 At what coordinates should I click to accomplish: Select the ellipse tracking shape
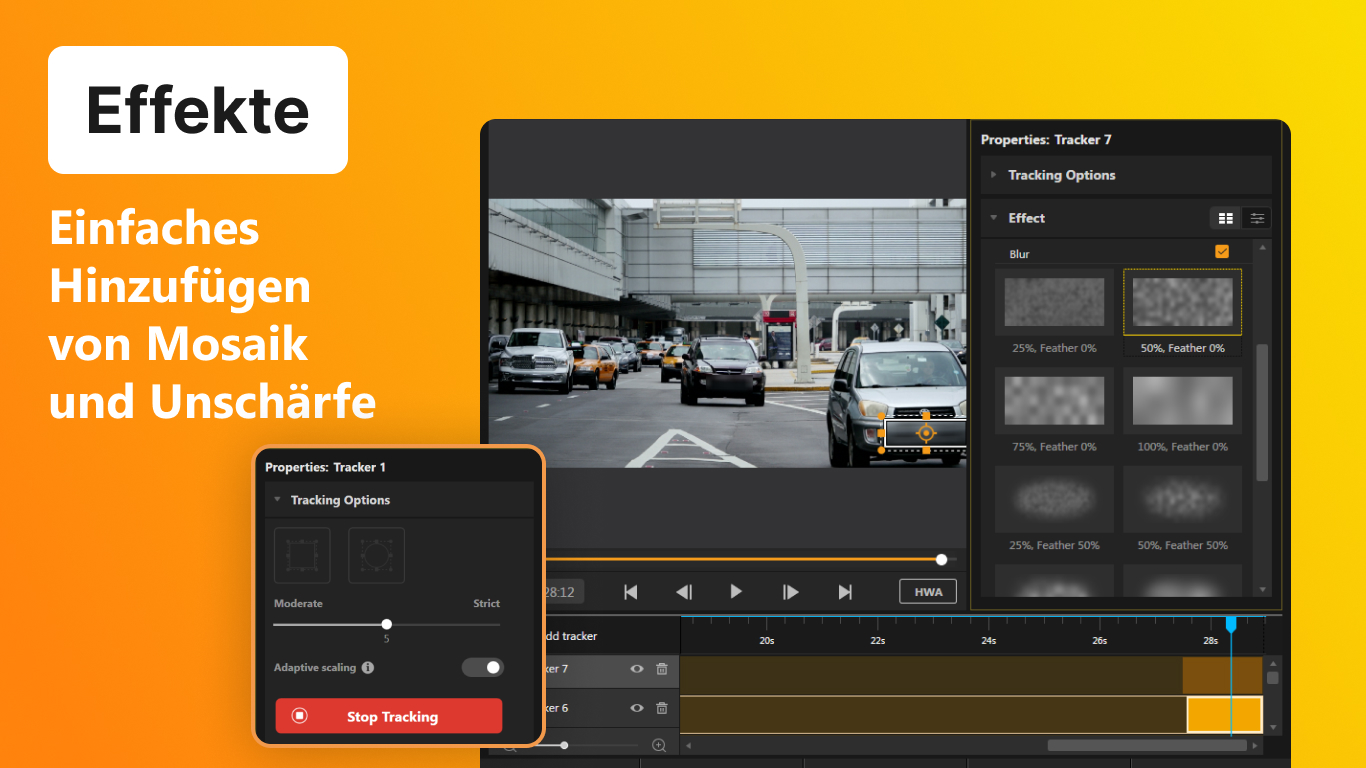pyautogui.click(x=376, y=555)
